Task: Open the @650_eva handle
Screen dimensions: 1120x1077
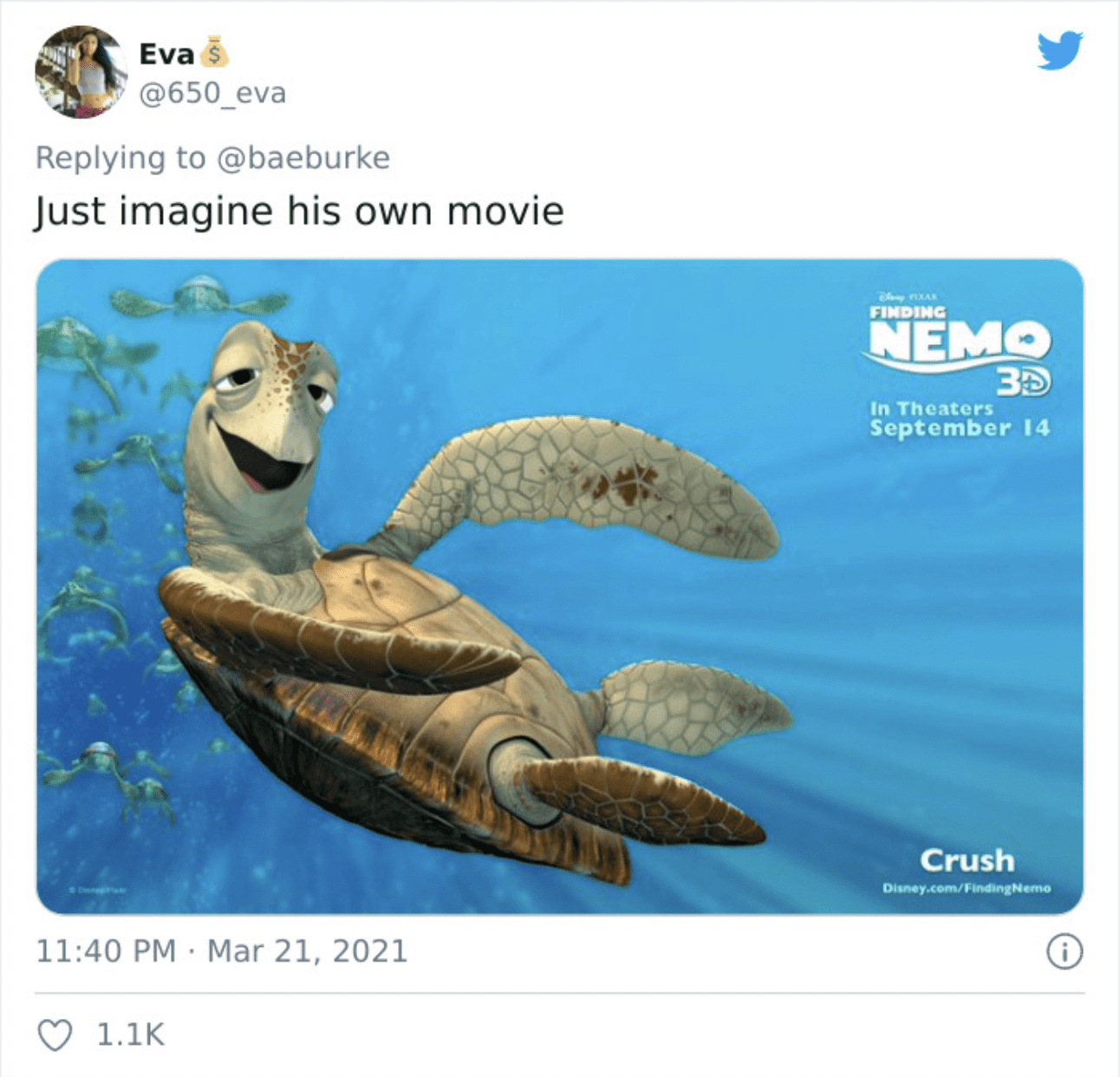Action: (x=212, y=93)
